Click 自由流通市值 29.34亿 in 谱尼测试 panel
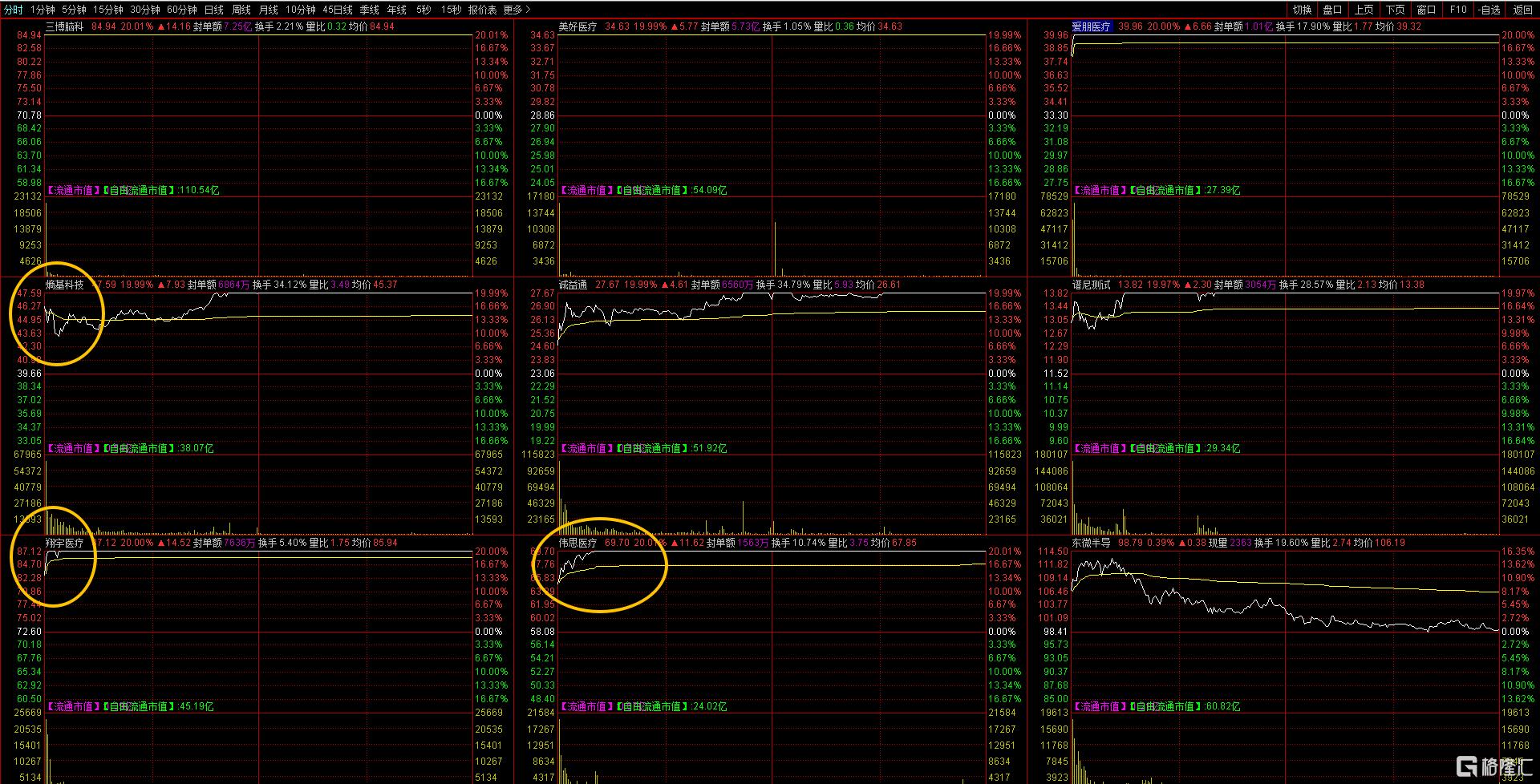 click(1185, 449)
